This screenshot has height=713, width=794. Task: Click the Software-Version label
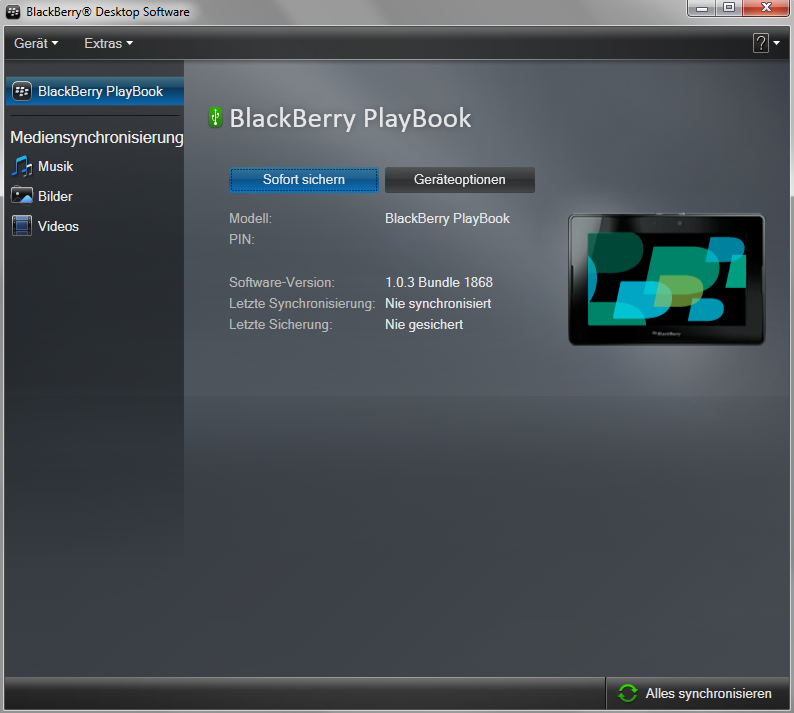coord(282,282)
